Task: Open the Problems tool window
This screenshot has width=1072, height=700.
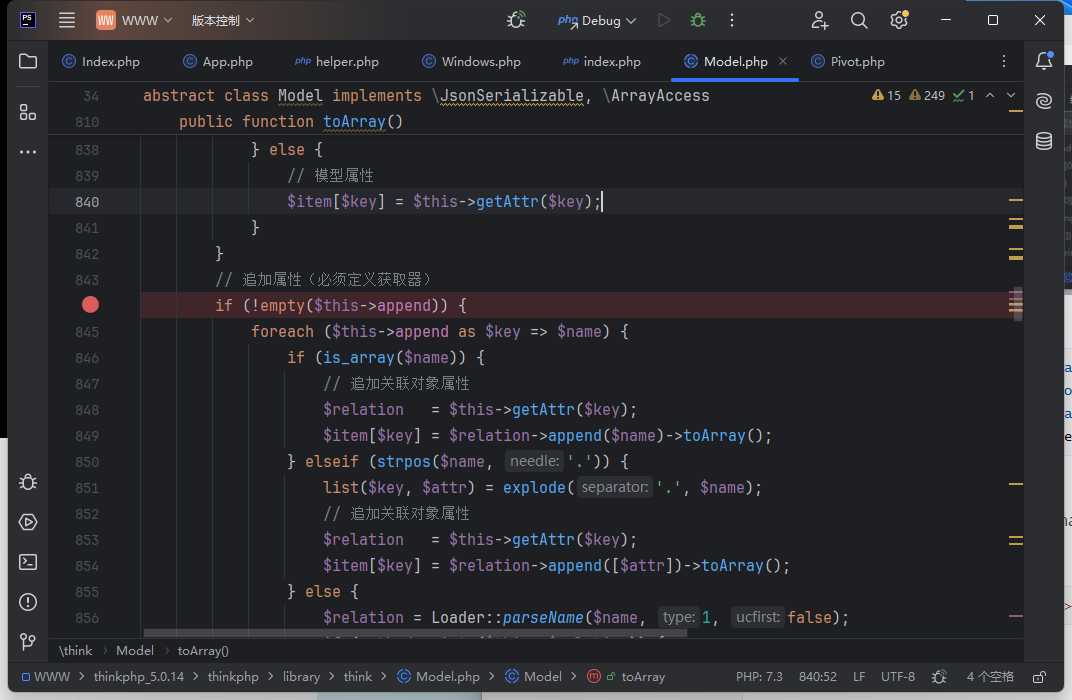Action: tap(28, 602)
